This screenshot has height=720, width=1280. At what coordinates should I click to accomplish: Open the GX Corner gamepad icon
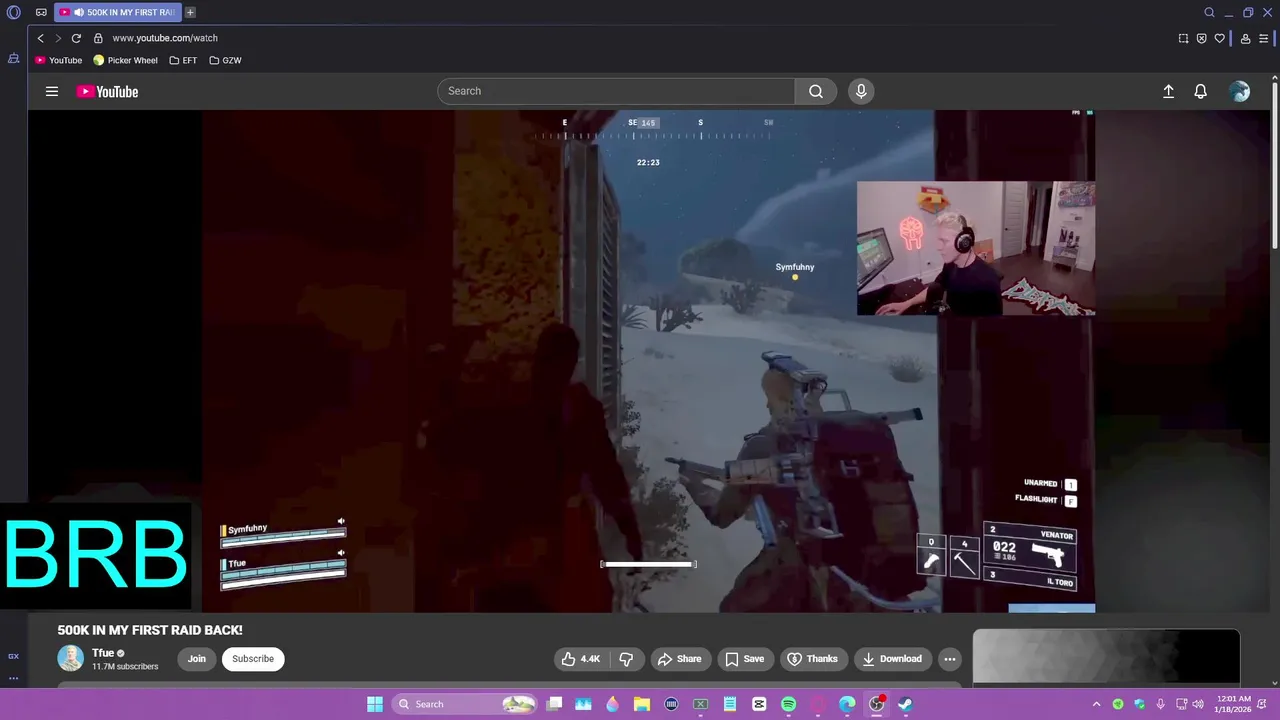click(x=41, y=13)
